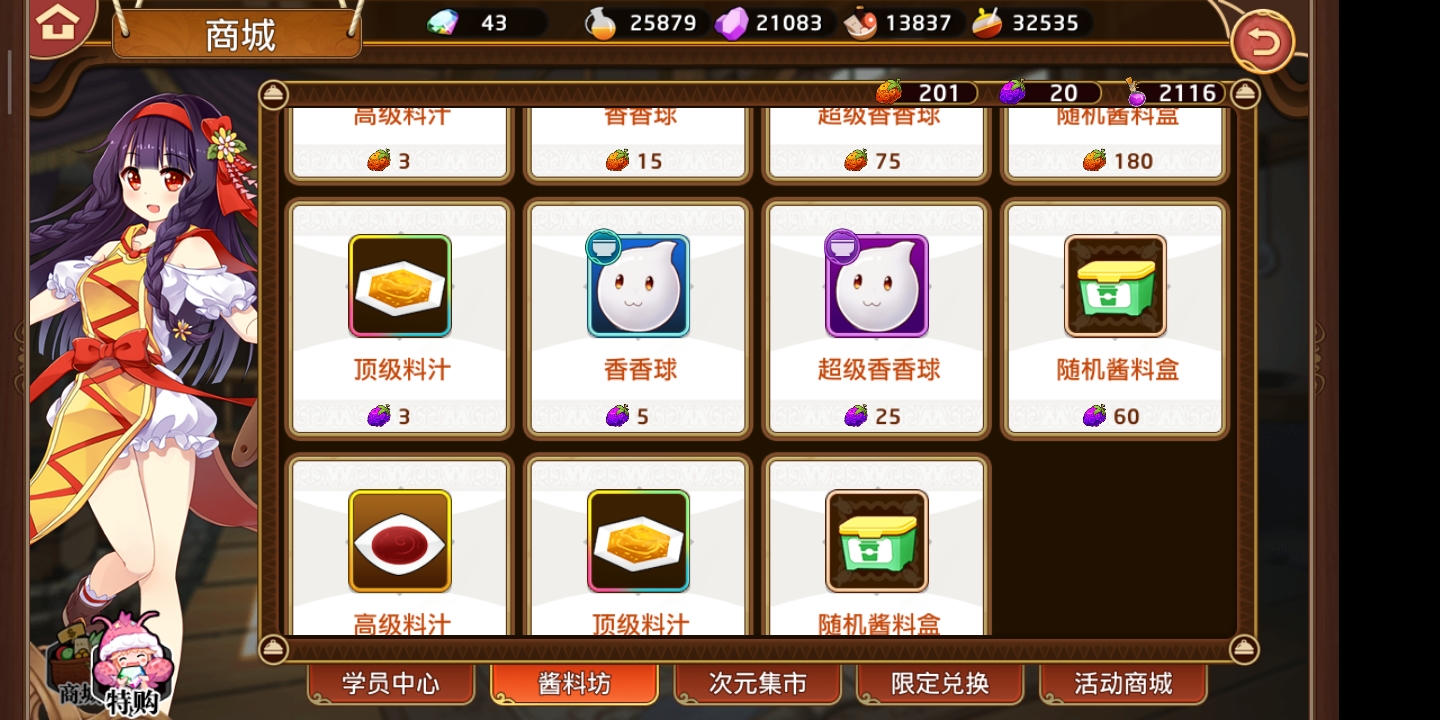Screen dimensions: 1440x720
Task: Click the potion counter showing 2116
Action: pos(1175,93)
